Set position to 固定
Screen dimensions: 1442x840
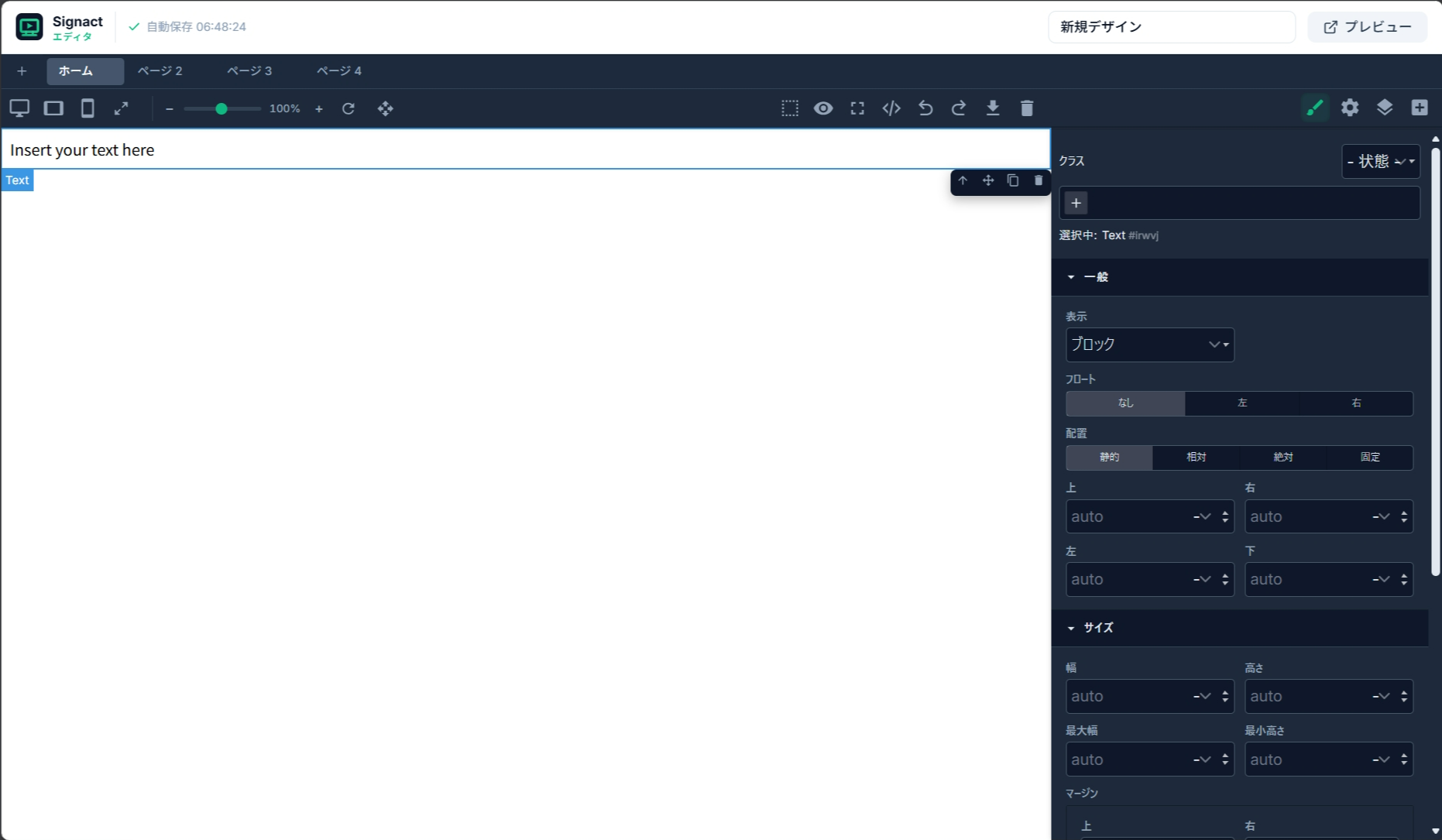point(1370,458)
